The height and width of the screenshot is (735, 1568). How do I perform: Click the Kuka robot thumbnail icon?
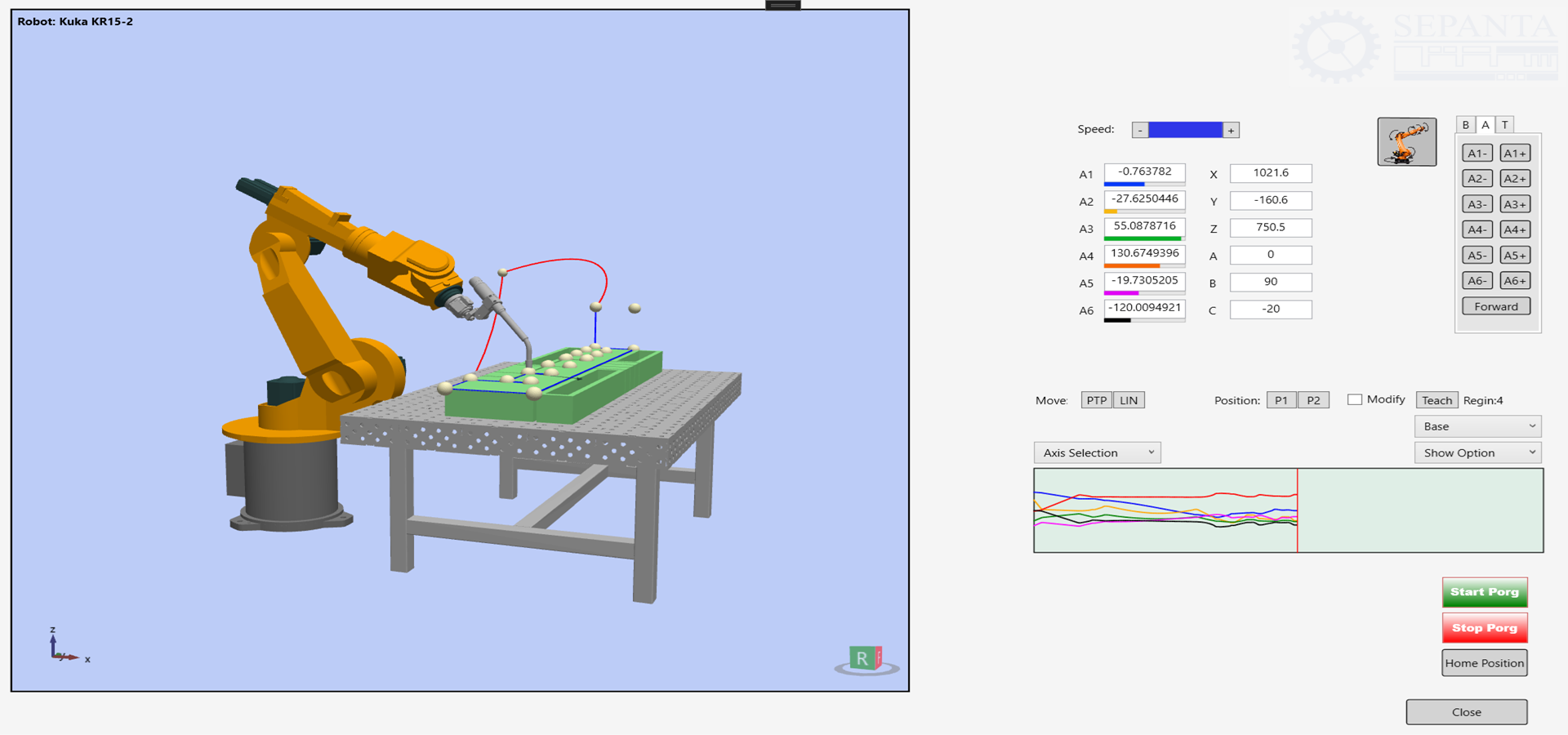click(1406, 142)
